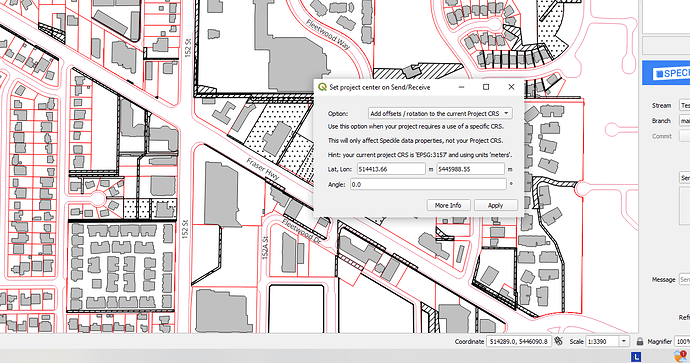Open the weather notification tray icon
Viewport: 690px width, 363px height.
click(680, 356)
